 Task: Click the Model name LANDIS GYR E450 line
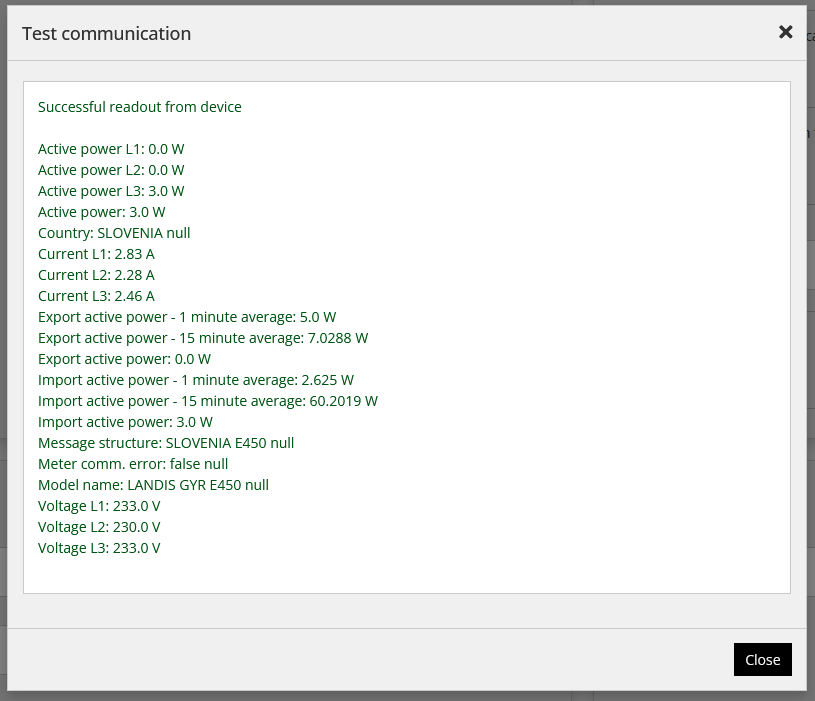[153, 485]
